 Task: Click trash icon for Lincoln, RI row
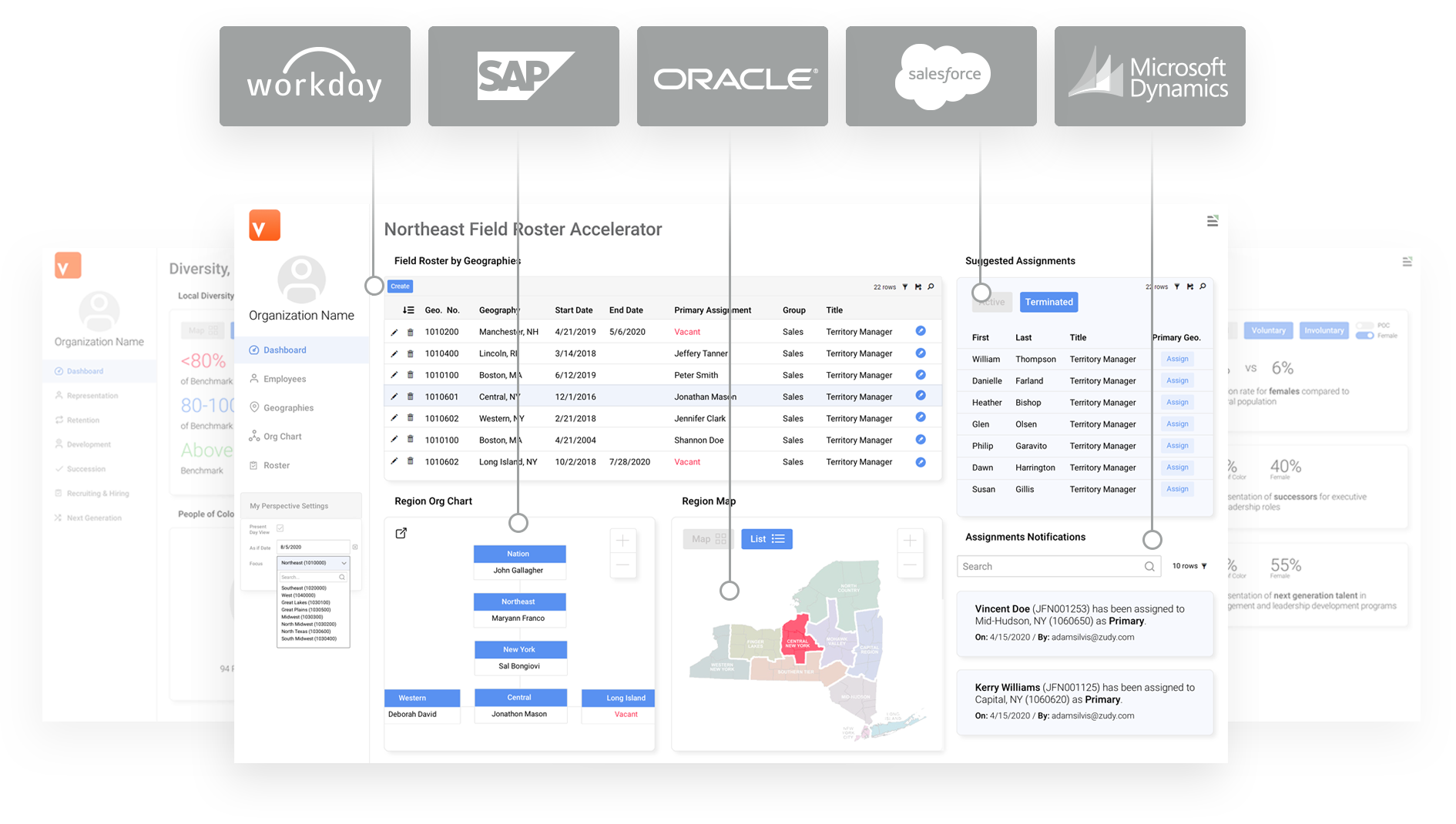point(411,353)
